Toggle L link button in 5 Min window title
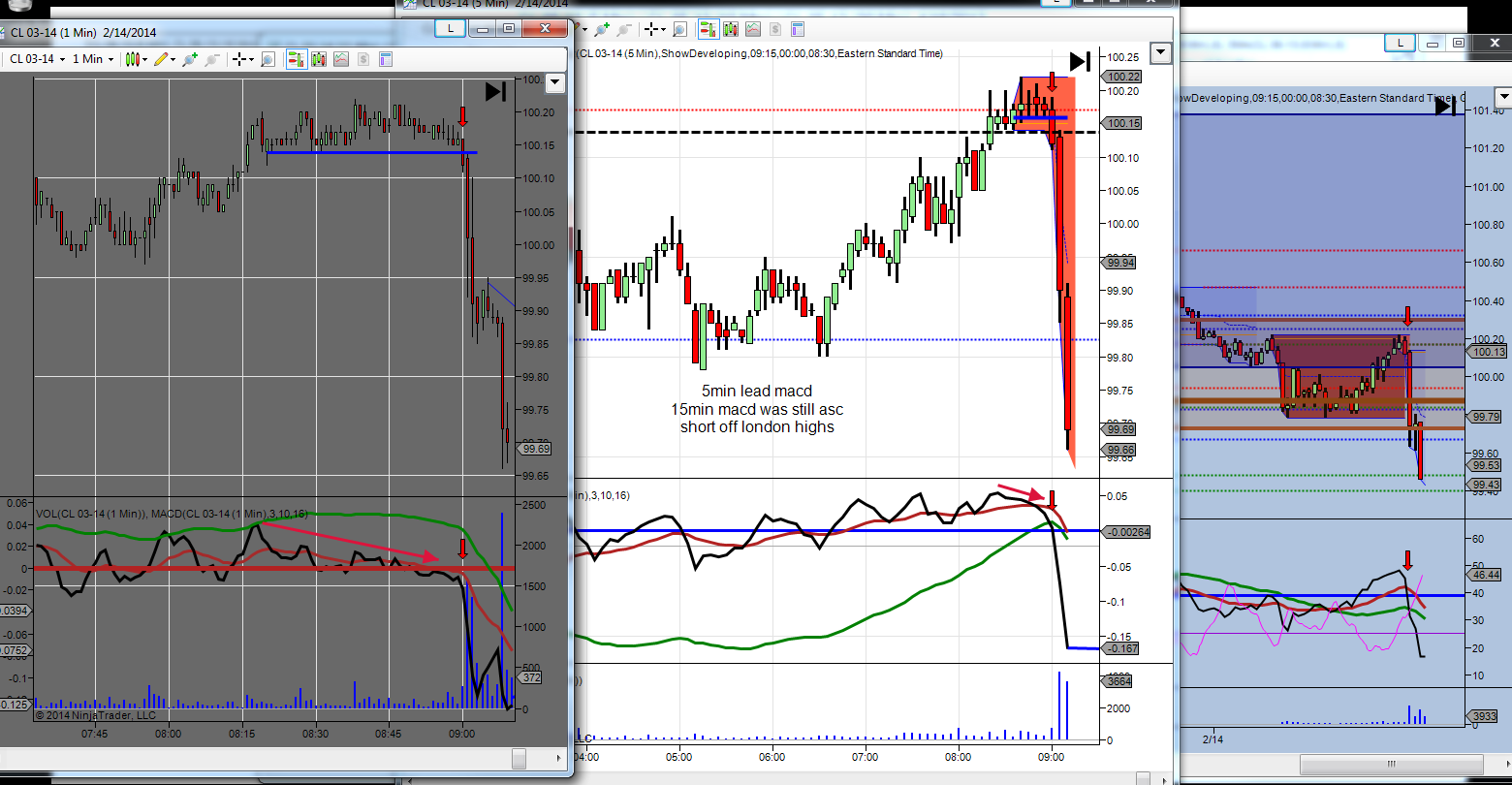1512x785 pixels. click(x=1057, y=3)
